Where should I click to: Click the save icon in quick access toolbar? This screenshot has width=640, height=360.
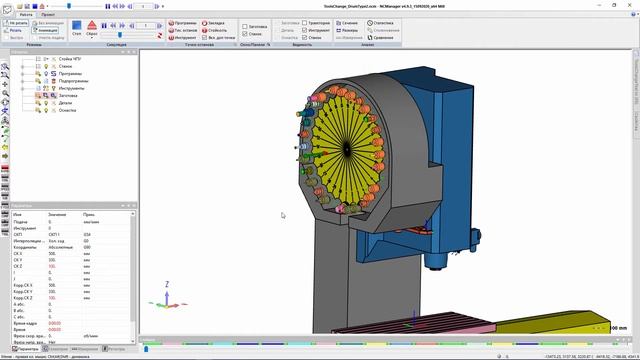pyautogui.click(x=27, y=6)
